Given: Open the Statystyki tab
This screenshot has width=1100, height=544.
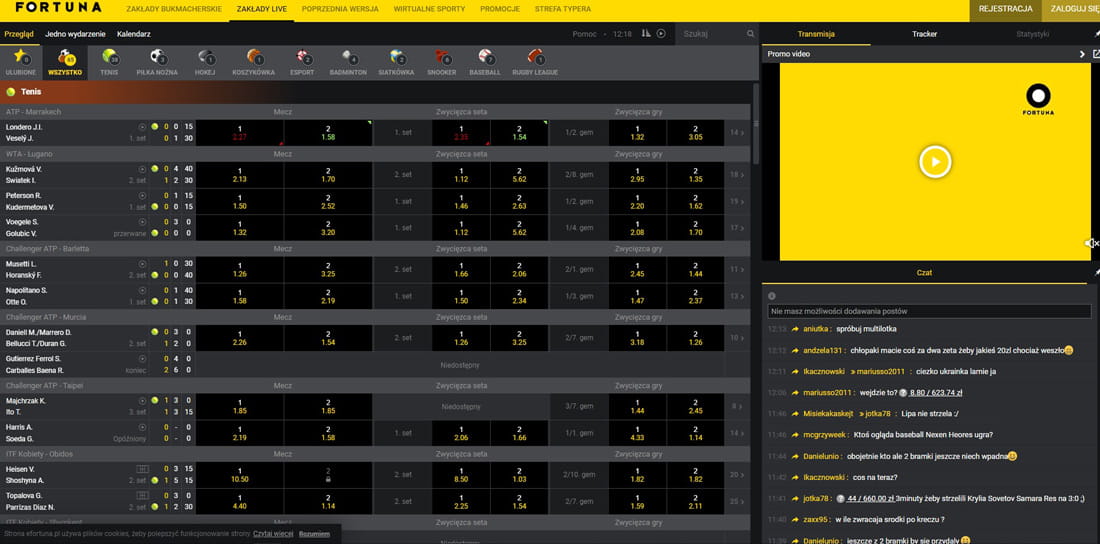Looking at the screenshot, I should pos(1033,34).
